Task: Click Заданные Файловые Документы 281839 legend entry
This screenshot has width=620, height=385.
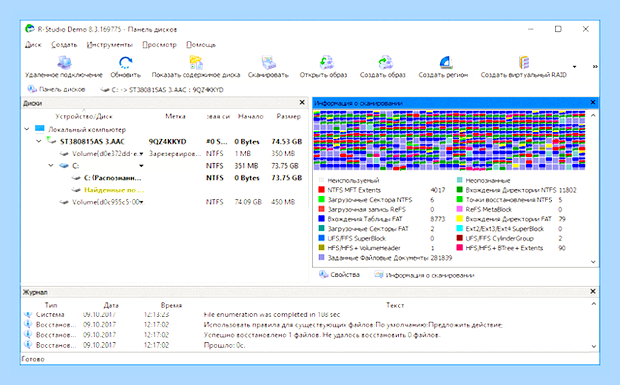Action: coord(385,258)
